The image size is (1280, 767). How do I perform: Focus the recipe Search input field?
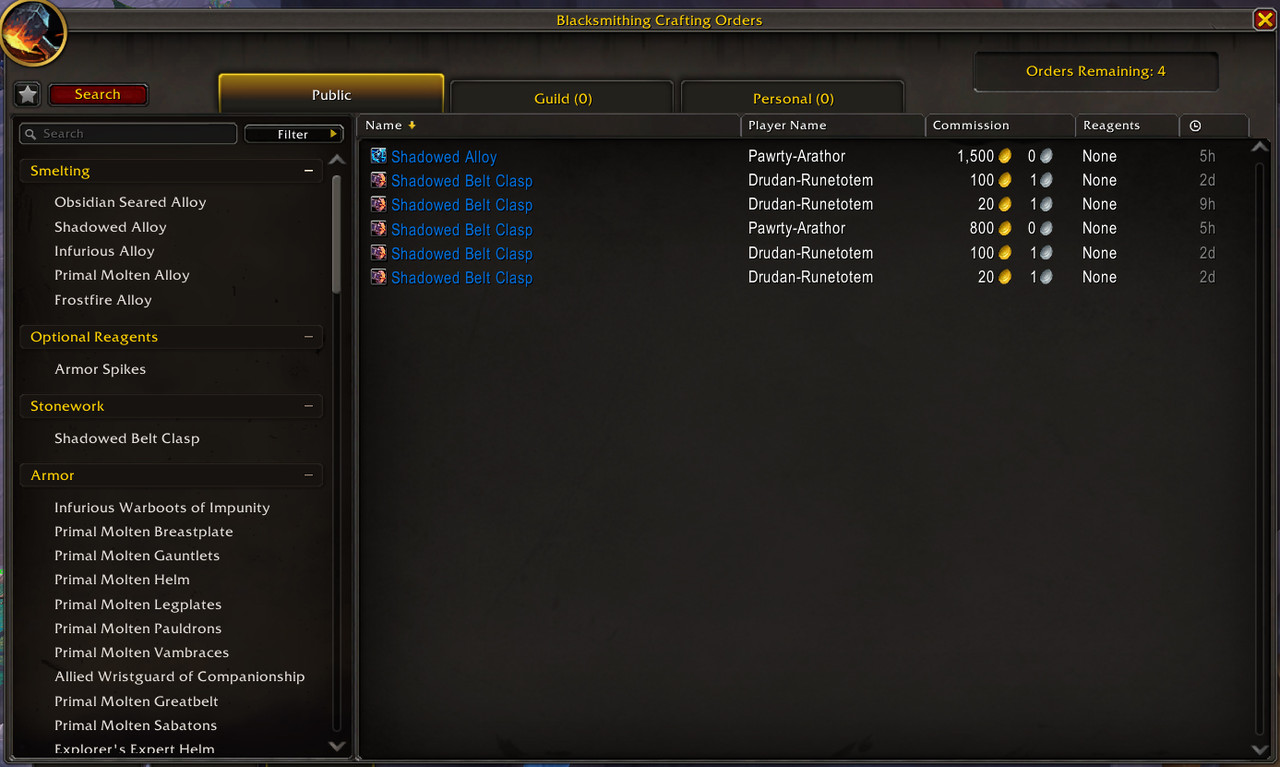[128, 134]
